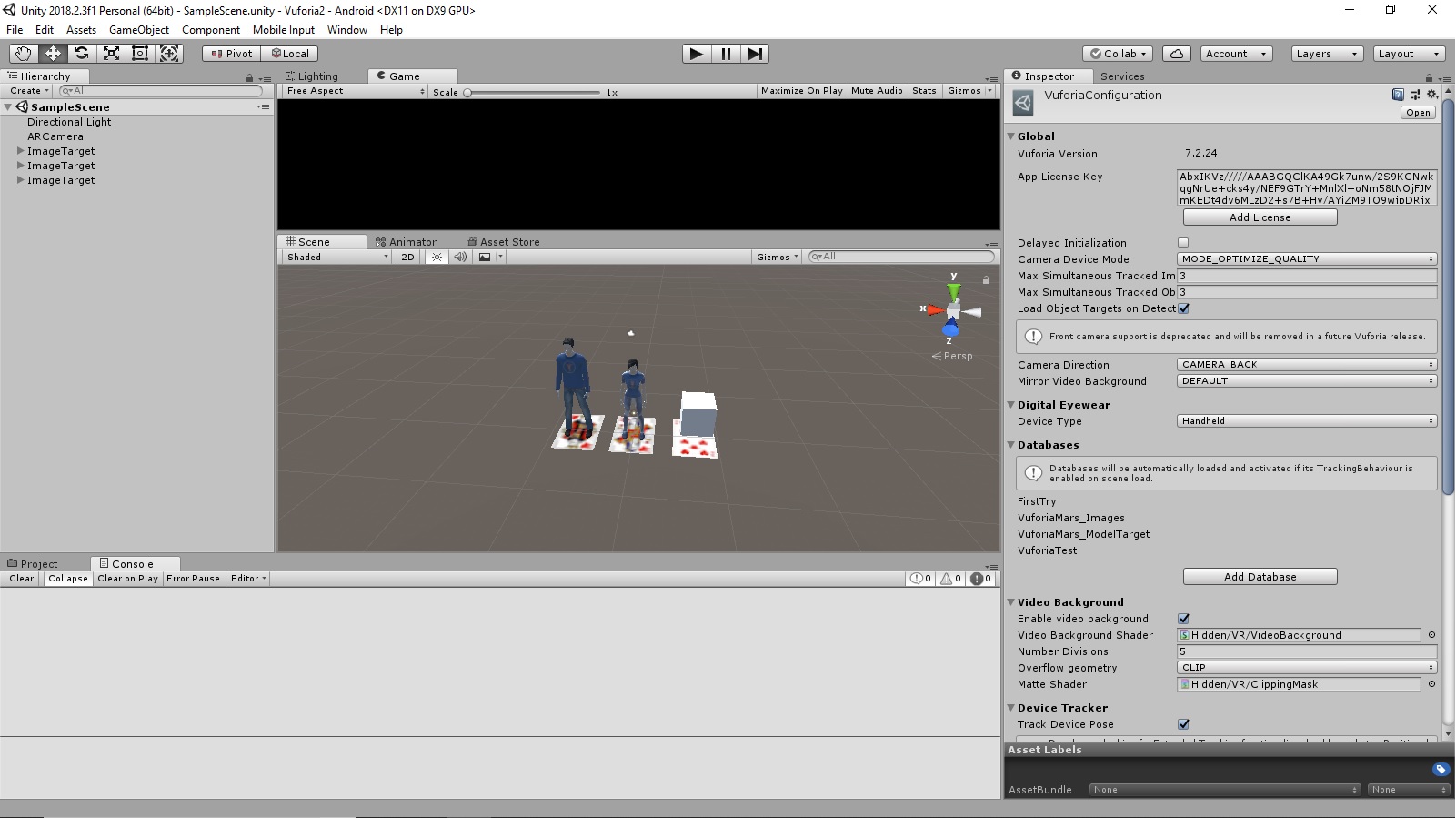This screenshot has width=1456, height=818.
Task: Open scene effects image icon
Action: click(485, 258)
